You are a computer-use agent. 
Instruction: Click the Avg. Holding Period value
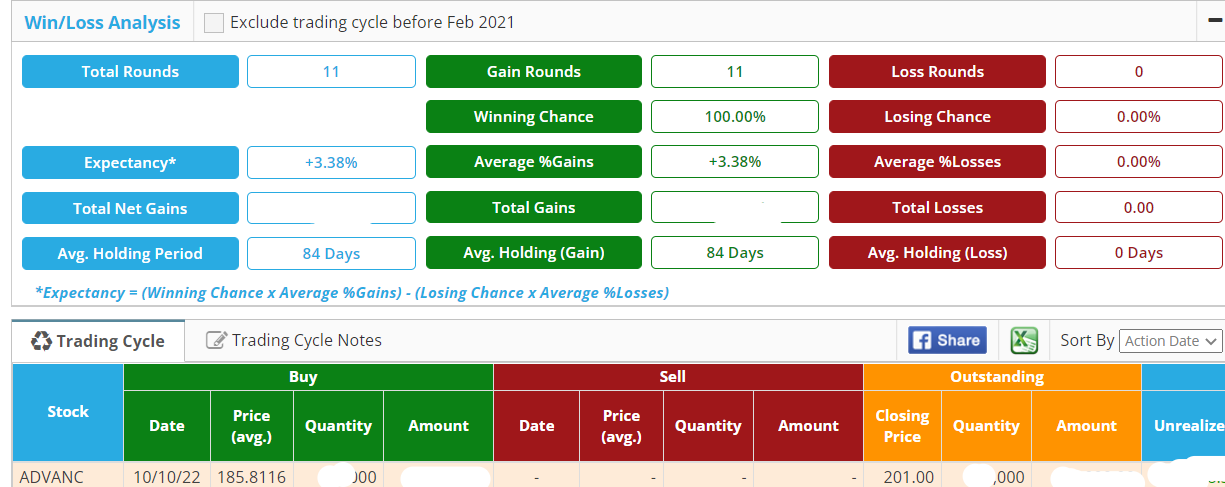[x=331, y=254]
